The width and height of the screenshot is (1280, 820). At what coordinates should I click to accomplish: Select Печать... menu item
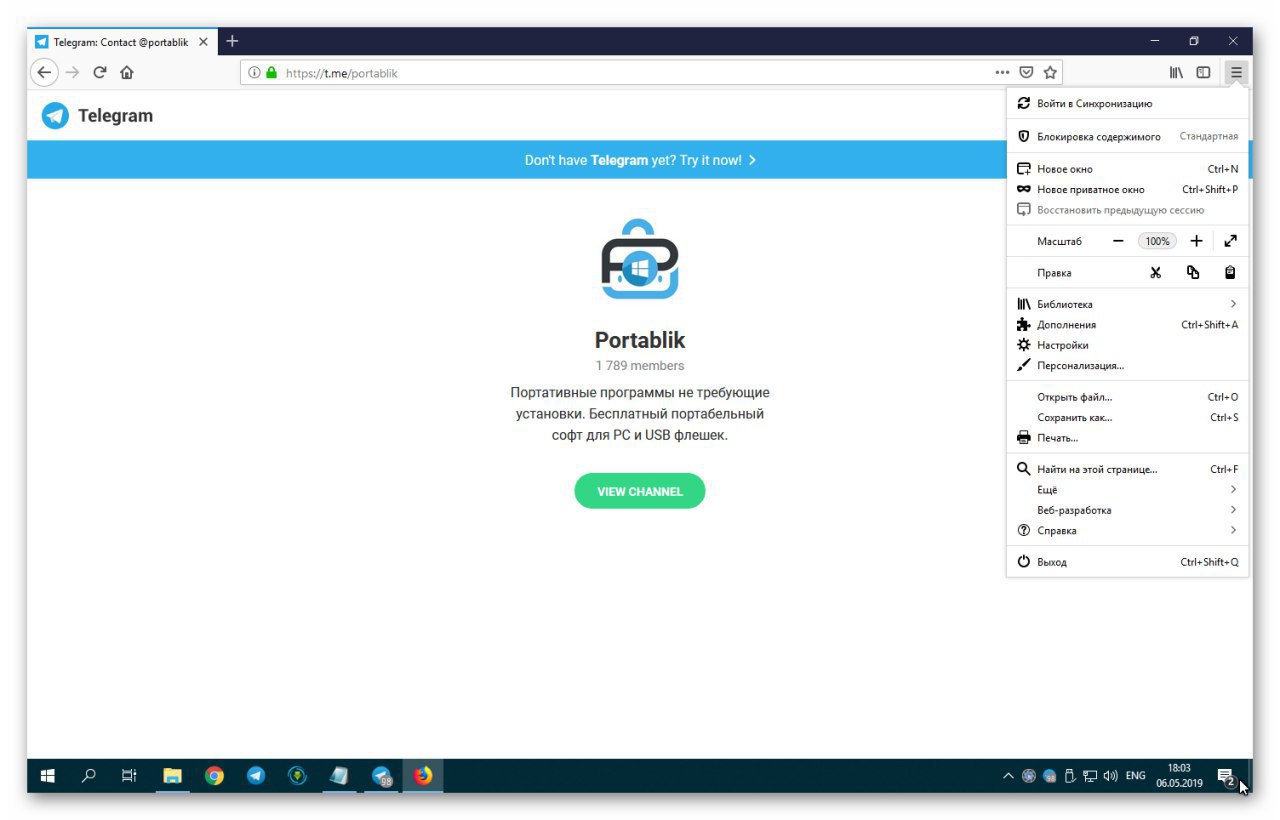coord(1127,438)
